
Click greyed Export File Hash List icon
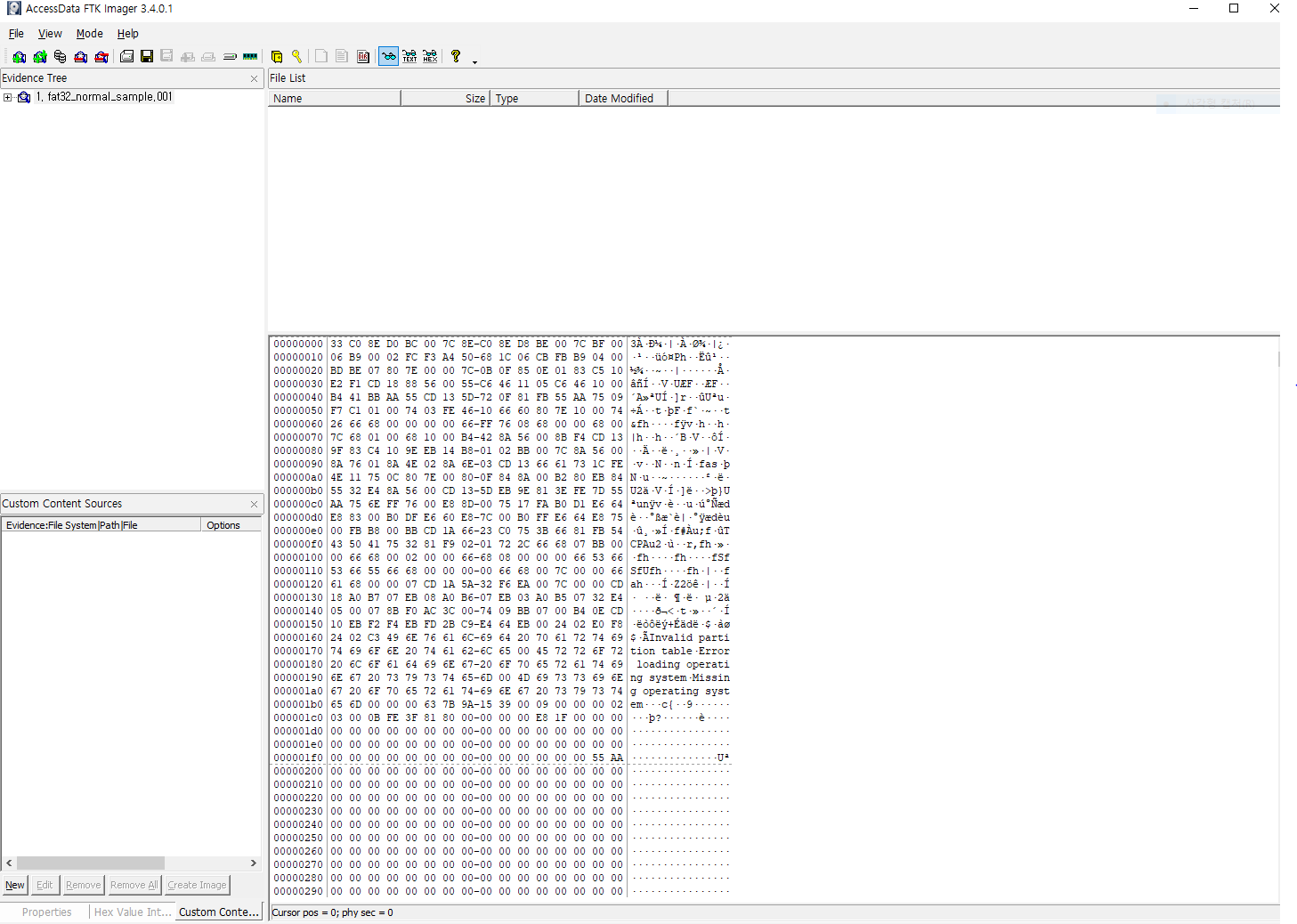(342, 56)
